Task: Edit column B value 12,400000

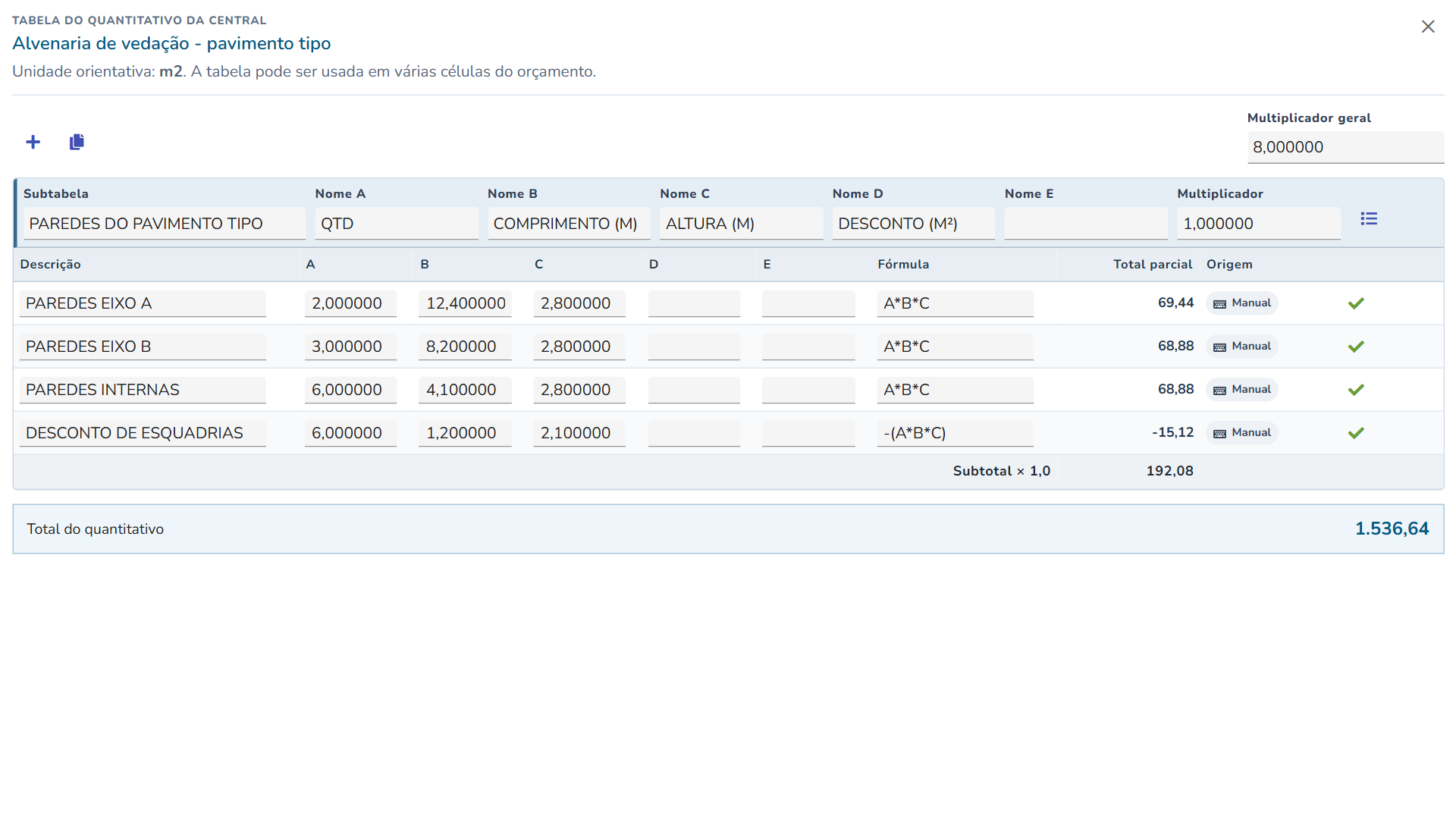Action: (465, 303)
